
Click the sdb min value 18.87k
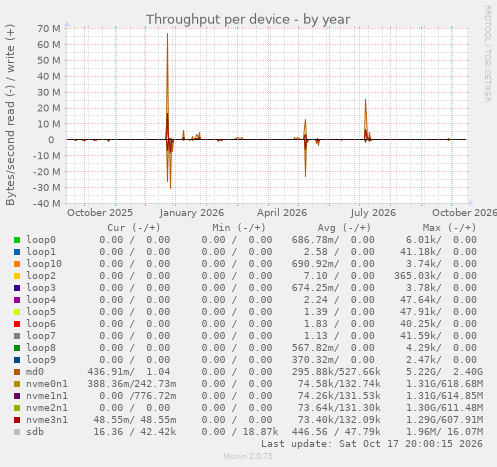tap(260, 432)
